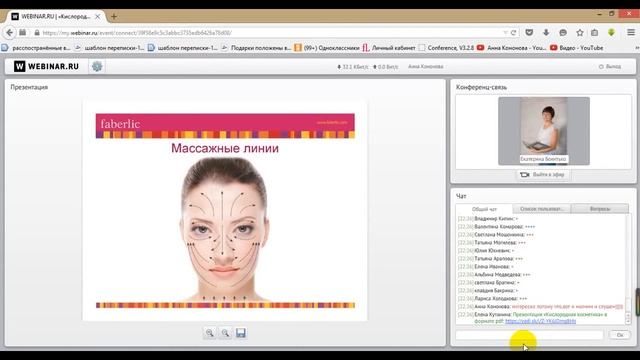Image resolution: width=640 pixels, height=360 pixels.
Task: Open the Firefox hamburger menu
Action: pyautogui.click(x=631, y=32)
